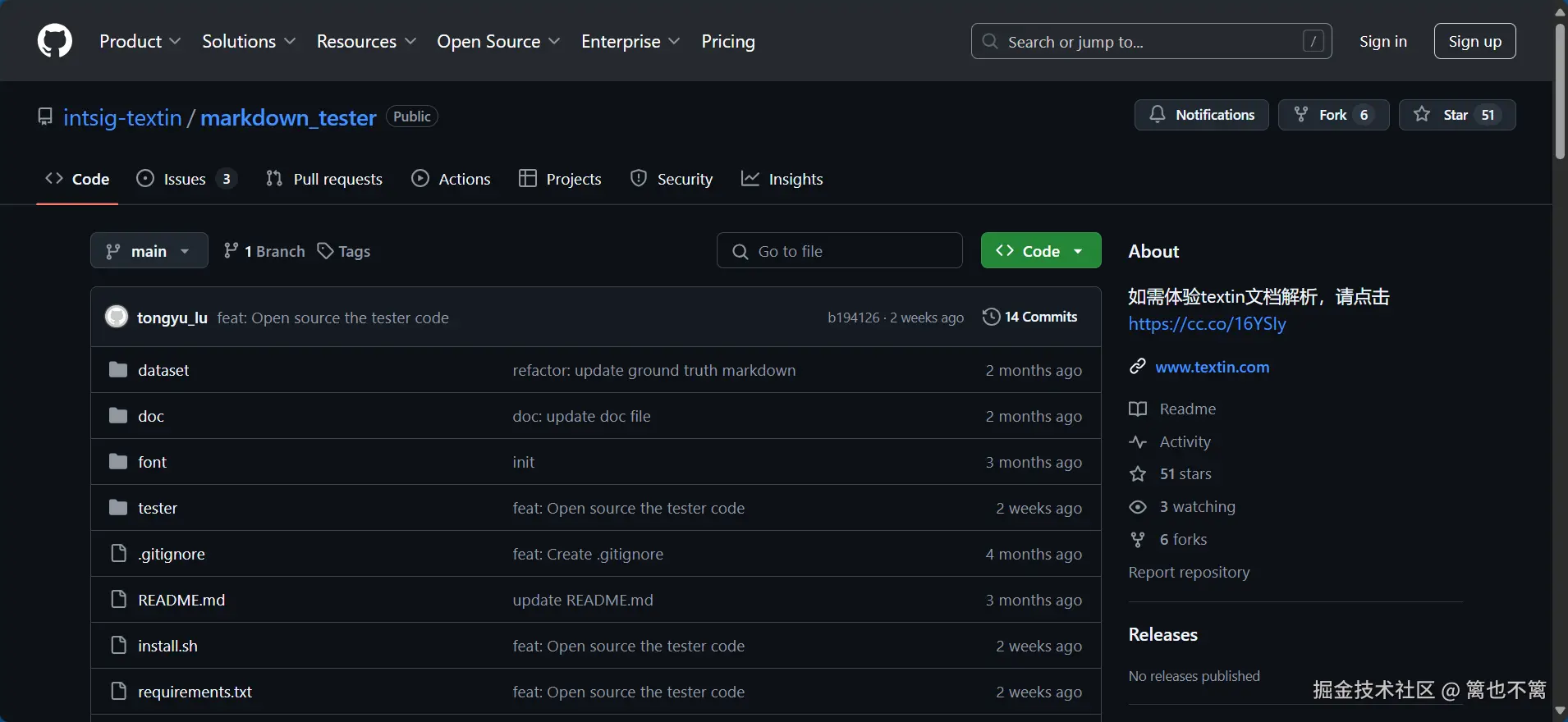The width and height of the screenshot is (1568, 722).
Task: Expand the Product menu
Action: coord(140,41)
